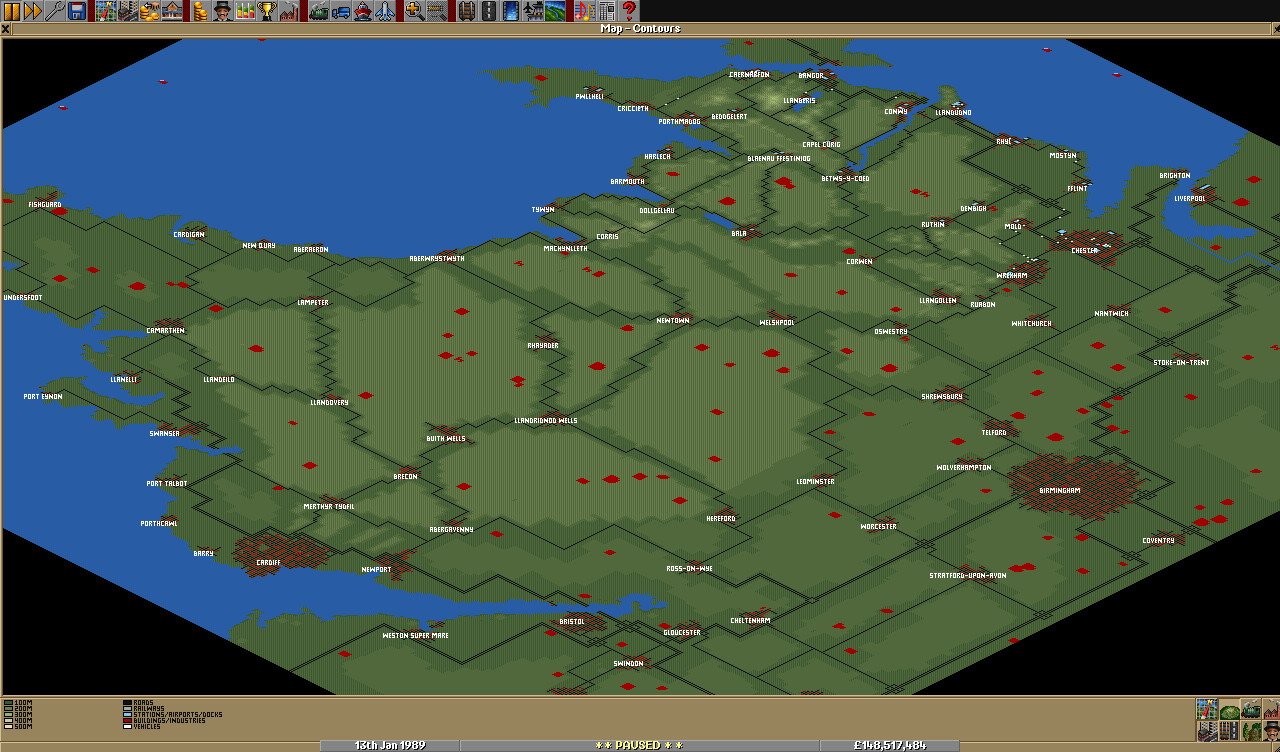
Task: Open company general info manager face
Action: click(221, 11)
